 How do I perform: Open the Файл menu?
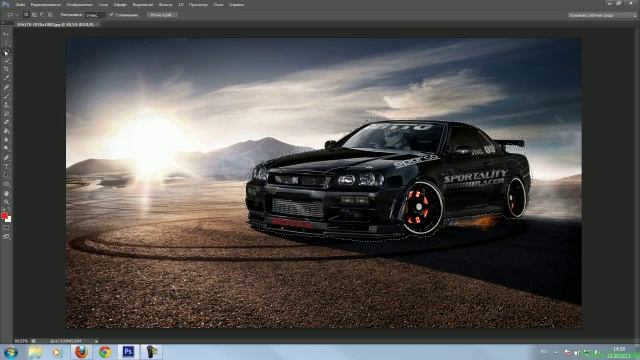pyautogui.click(x=20, y=4)
